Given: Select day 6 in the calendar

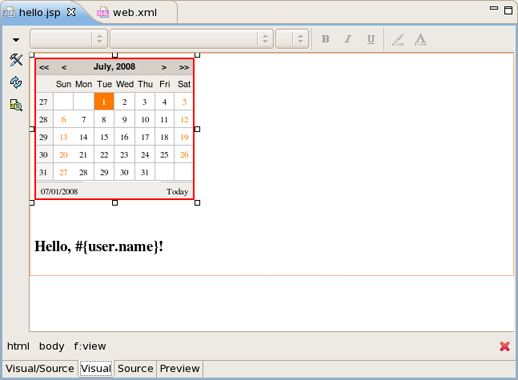Looking at the screenshot, I should [x=64, y=119].
